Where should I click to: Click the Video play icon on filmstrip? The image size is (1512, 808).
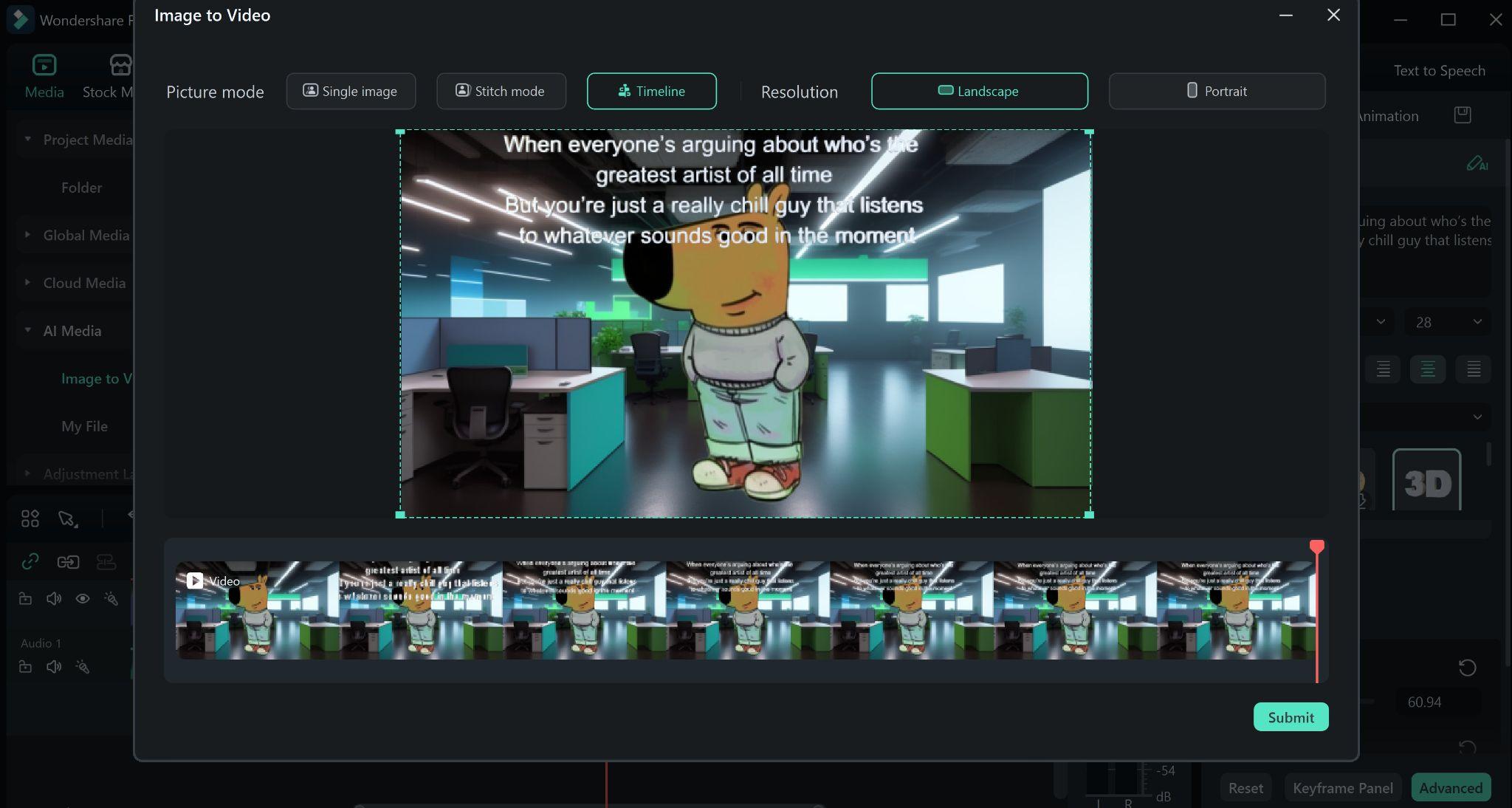click(195, 581)
